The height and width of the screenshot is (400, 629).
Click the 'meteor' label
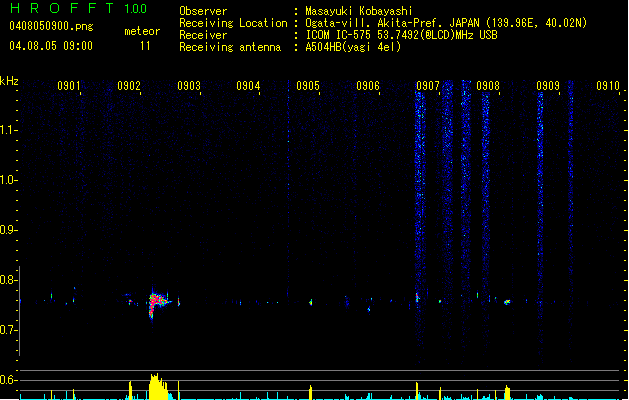(x=142, y=31)
